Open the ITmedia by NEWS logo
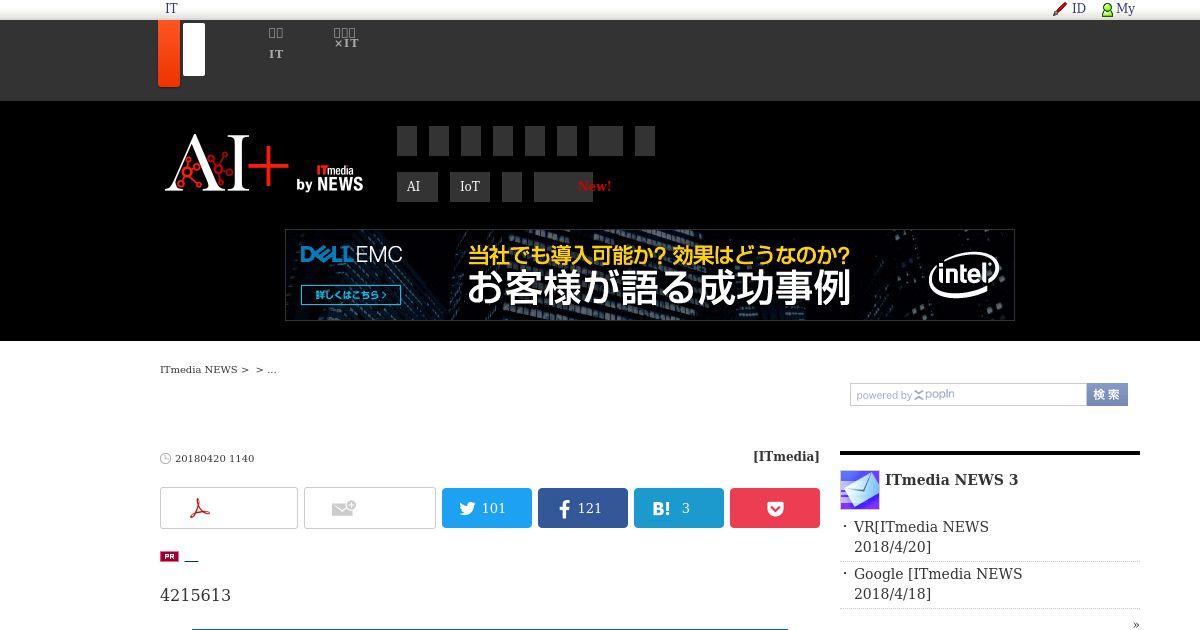1200x630 pixels. click(329, 179)
